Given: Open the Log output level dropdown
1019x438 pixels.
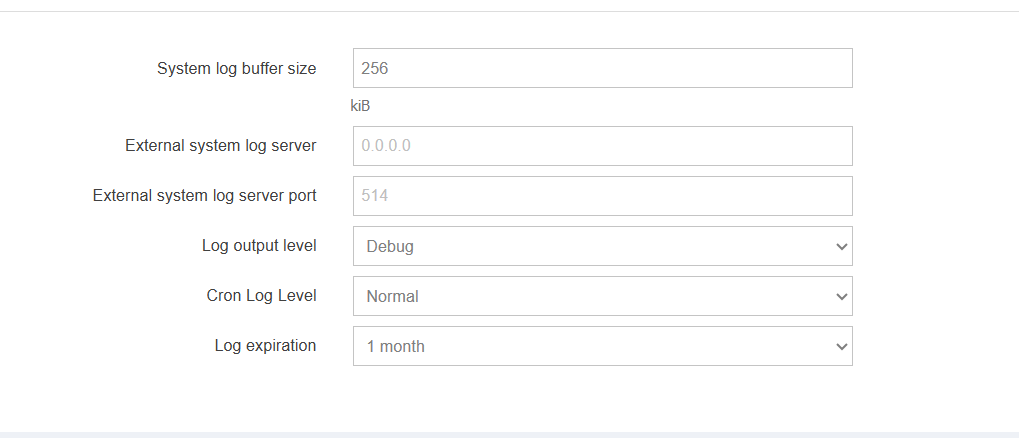Looking at the screenshot, I should click(602, 246).
